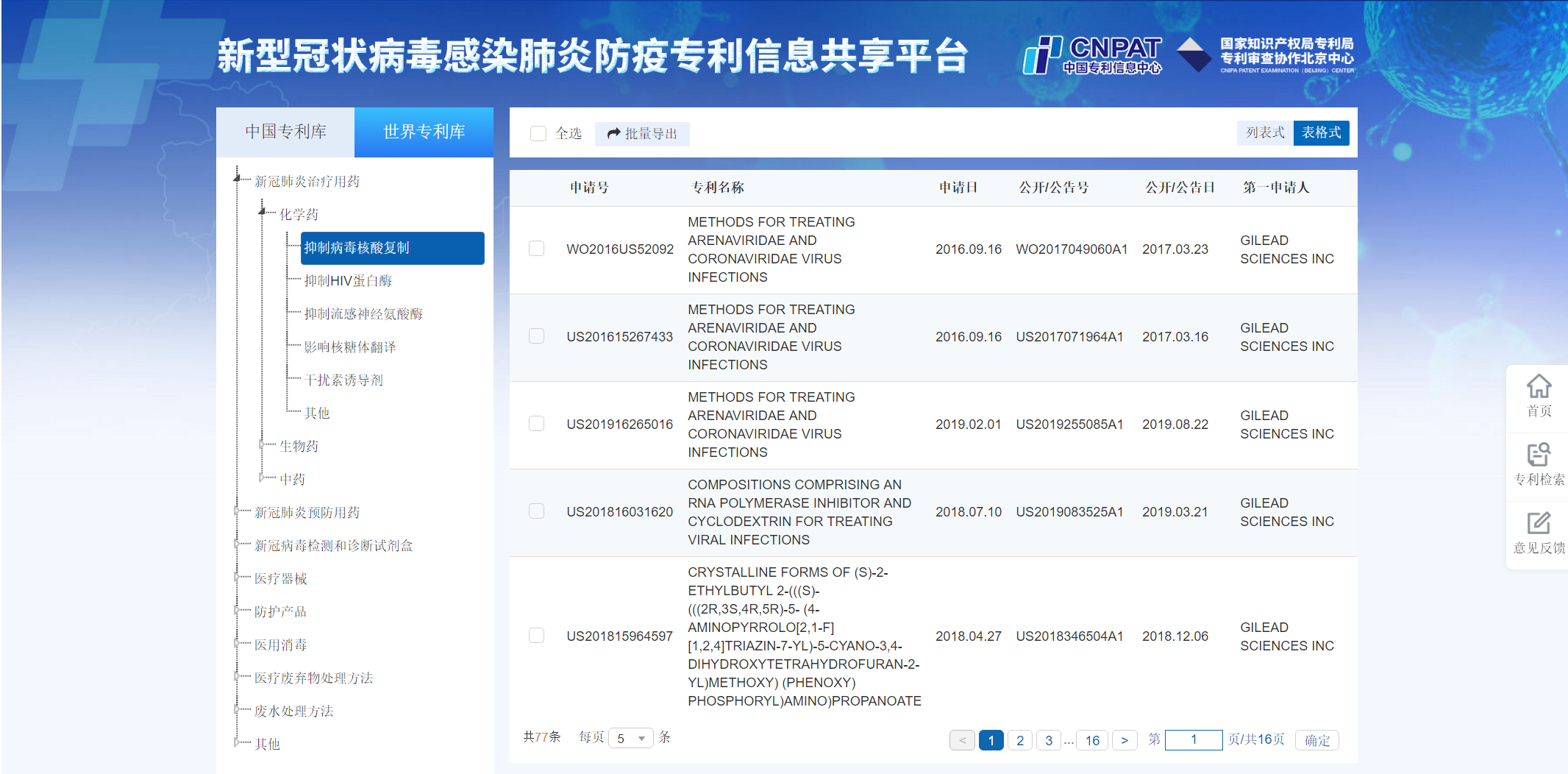
Task: Select current results page 1
Action: click(991, 740)
